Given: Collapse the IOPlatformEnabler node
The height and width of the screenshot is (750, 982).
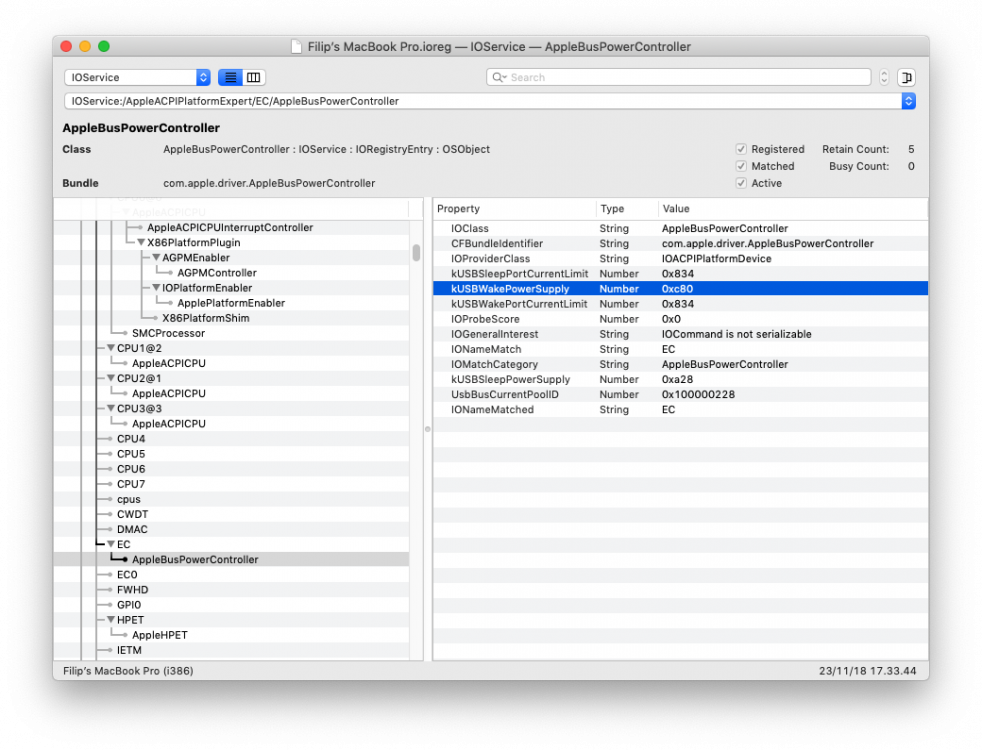Looking at the screenshot, I should point(156,287).
